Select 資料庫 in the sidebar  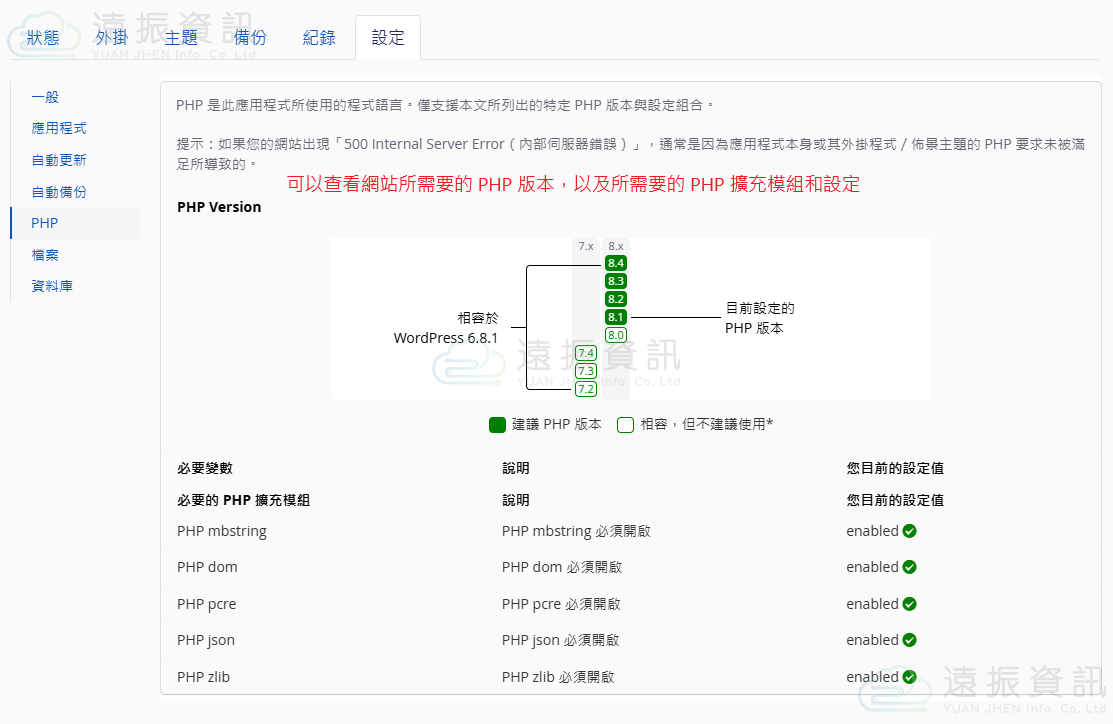(52, 286)
